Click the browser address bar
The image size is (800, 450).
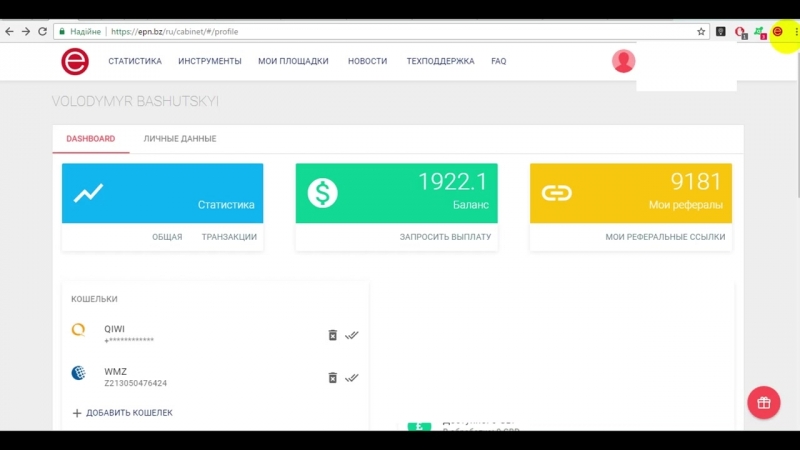(400, 32)
